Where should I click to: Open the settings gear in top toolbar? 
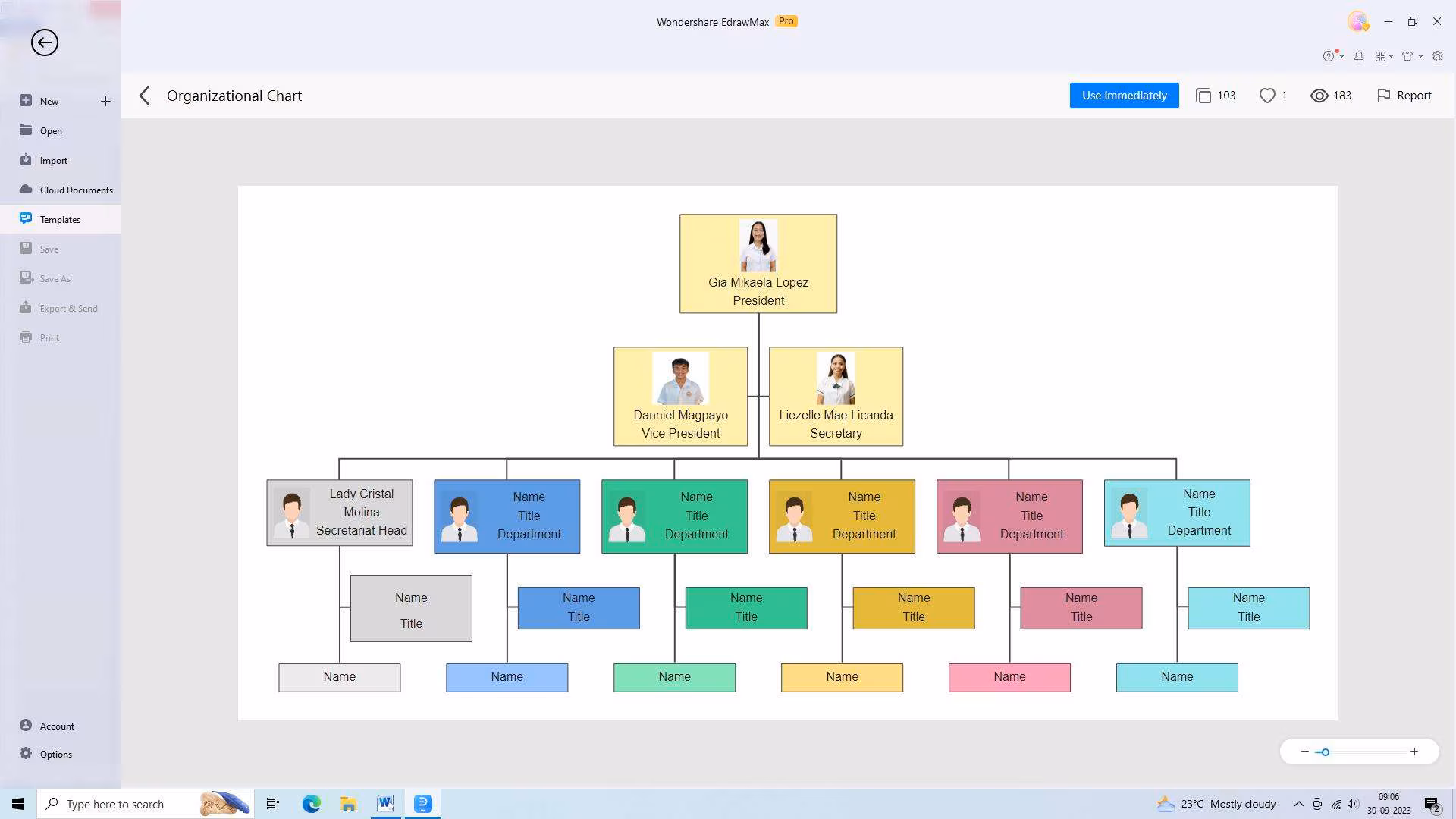1437,56
